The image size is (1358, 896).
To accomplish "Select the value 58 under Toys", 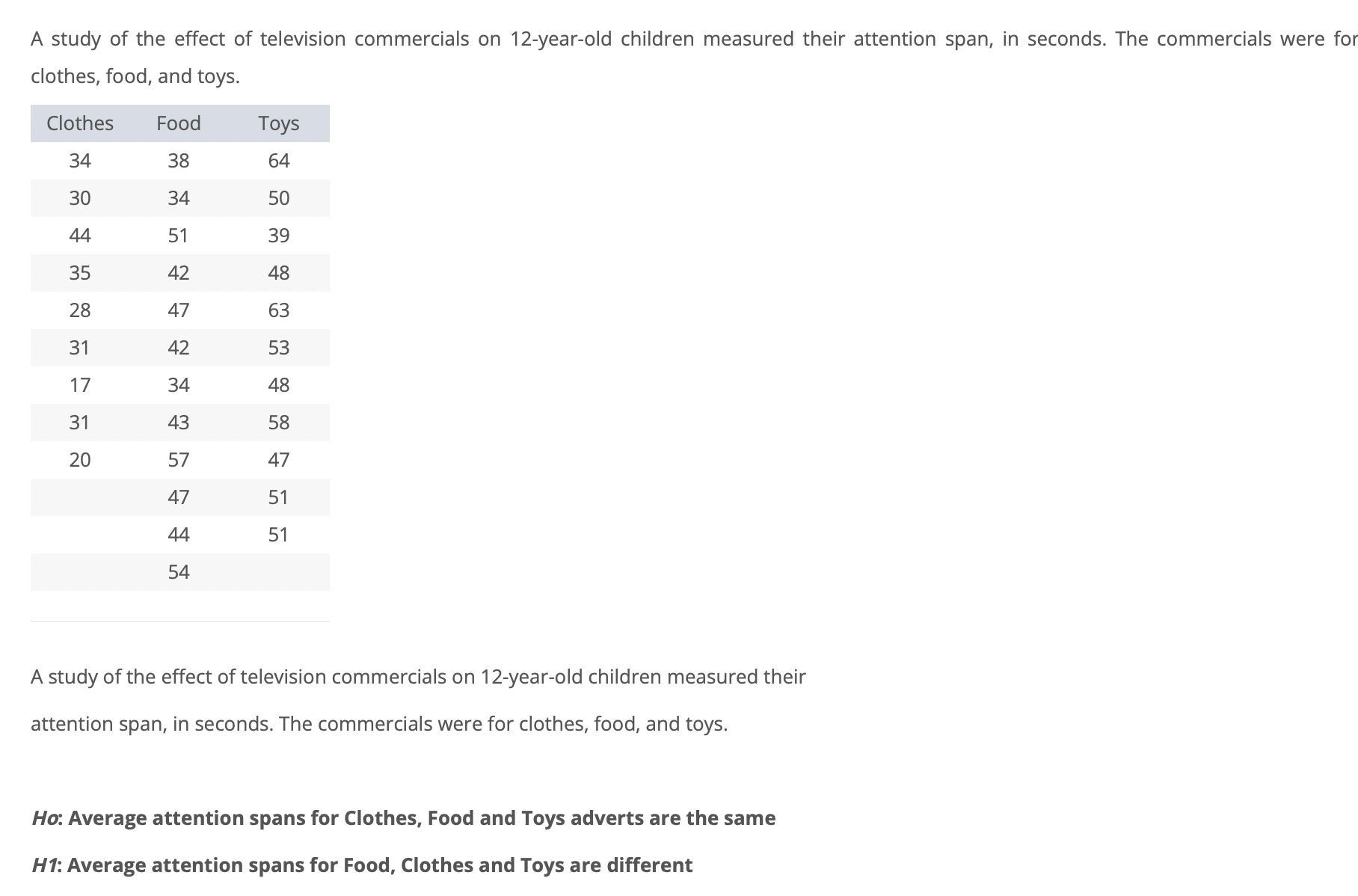I will (x=278, y=423).
